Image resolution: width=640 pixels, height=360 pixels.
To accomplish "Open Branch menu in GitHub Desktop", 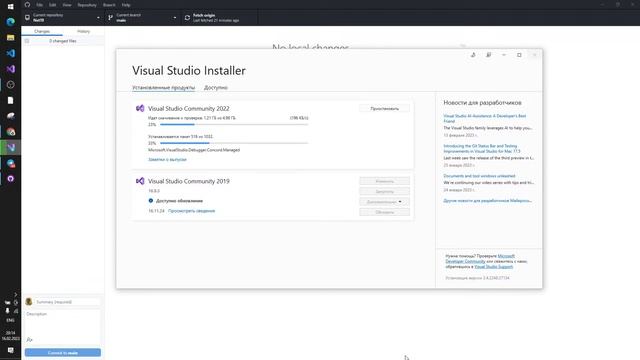I will click(109, 5).
